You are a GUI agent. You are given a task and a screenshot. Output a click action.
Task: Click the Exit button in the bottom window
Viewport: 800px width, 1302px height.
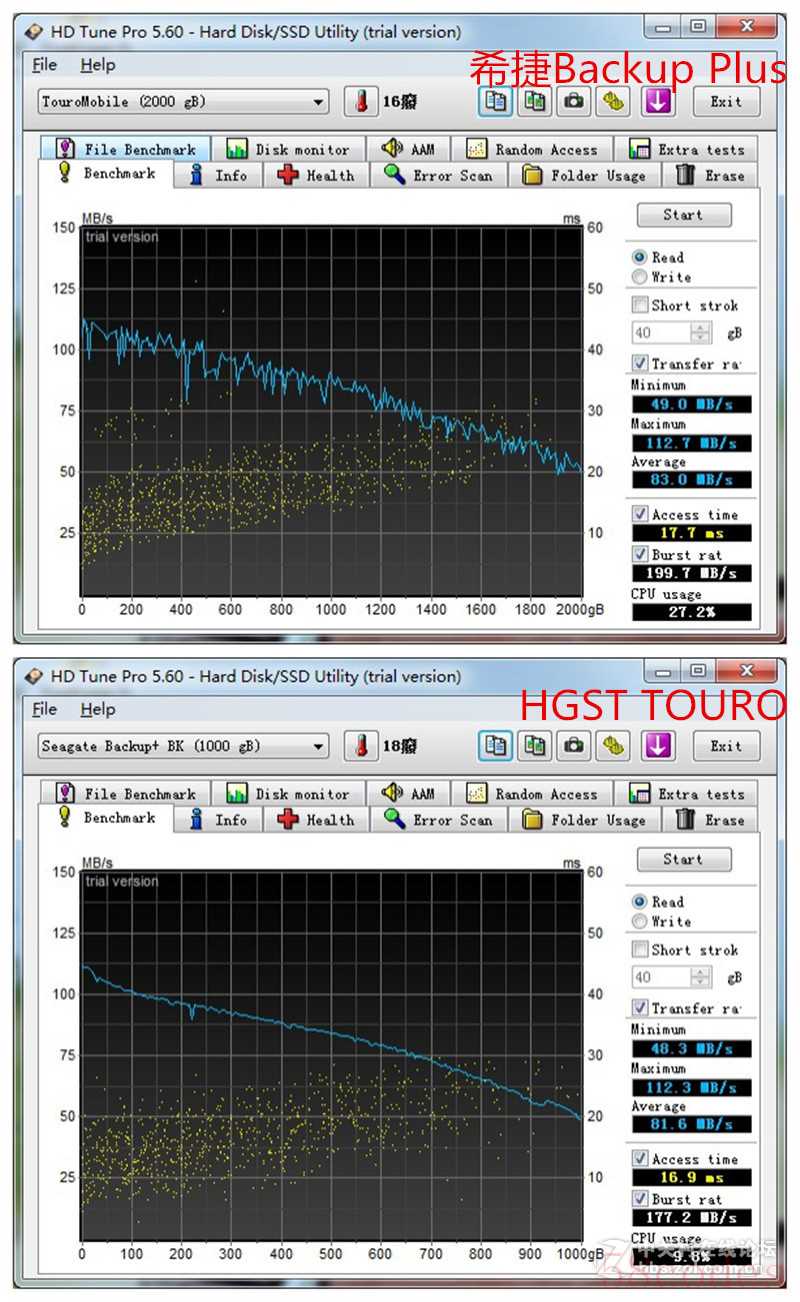point(726,746)
